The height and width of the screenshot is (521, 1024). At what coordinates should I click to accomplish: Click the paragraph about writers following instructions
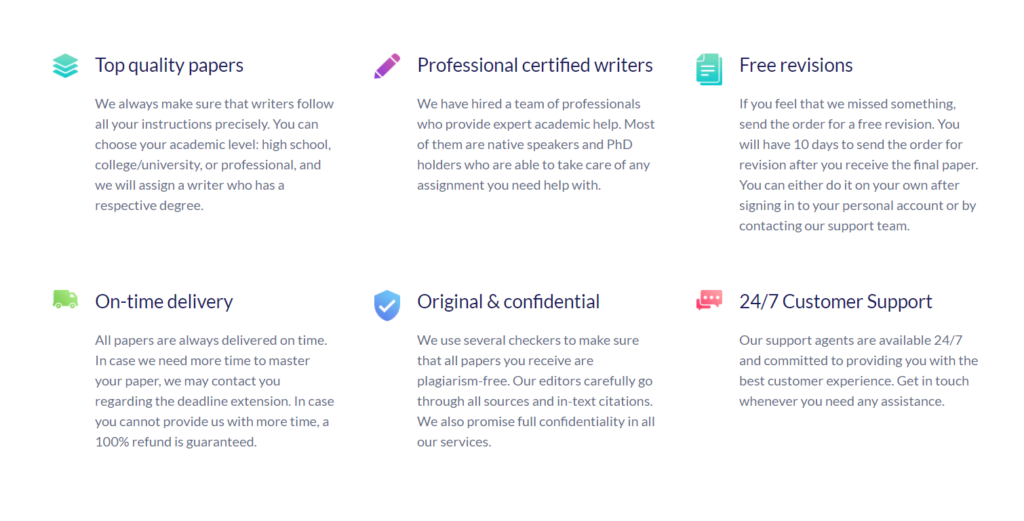coord(214,155)
